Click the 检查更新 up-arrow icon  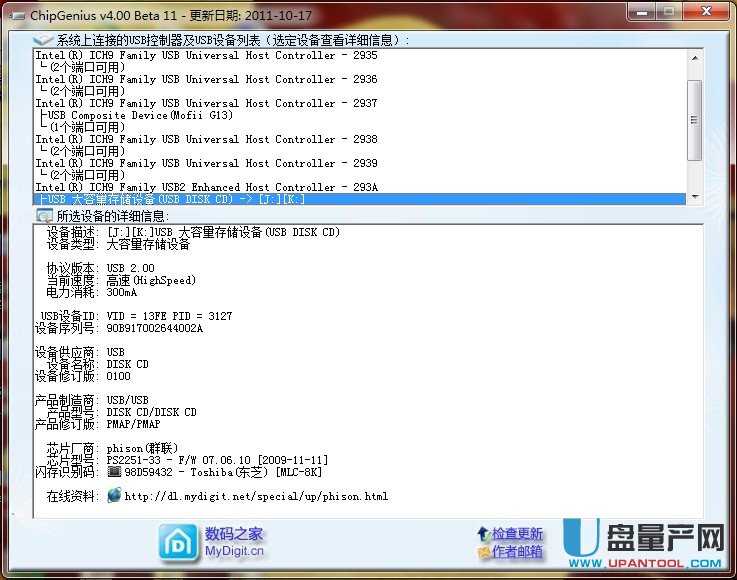pos(483,534)
